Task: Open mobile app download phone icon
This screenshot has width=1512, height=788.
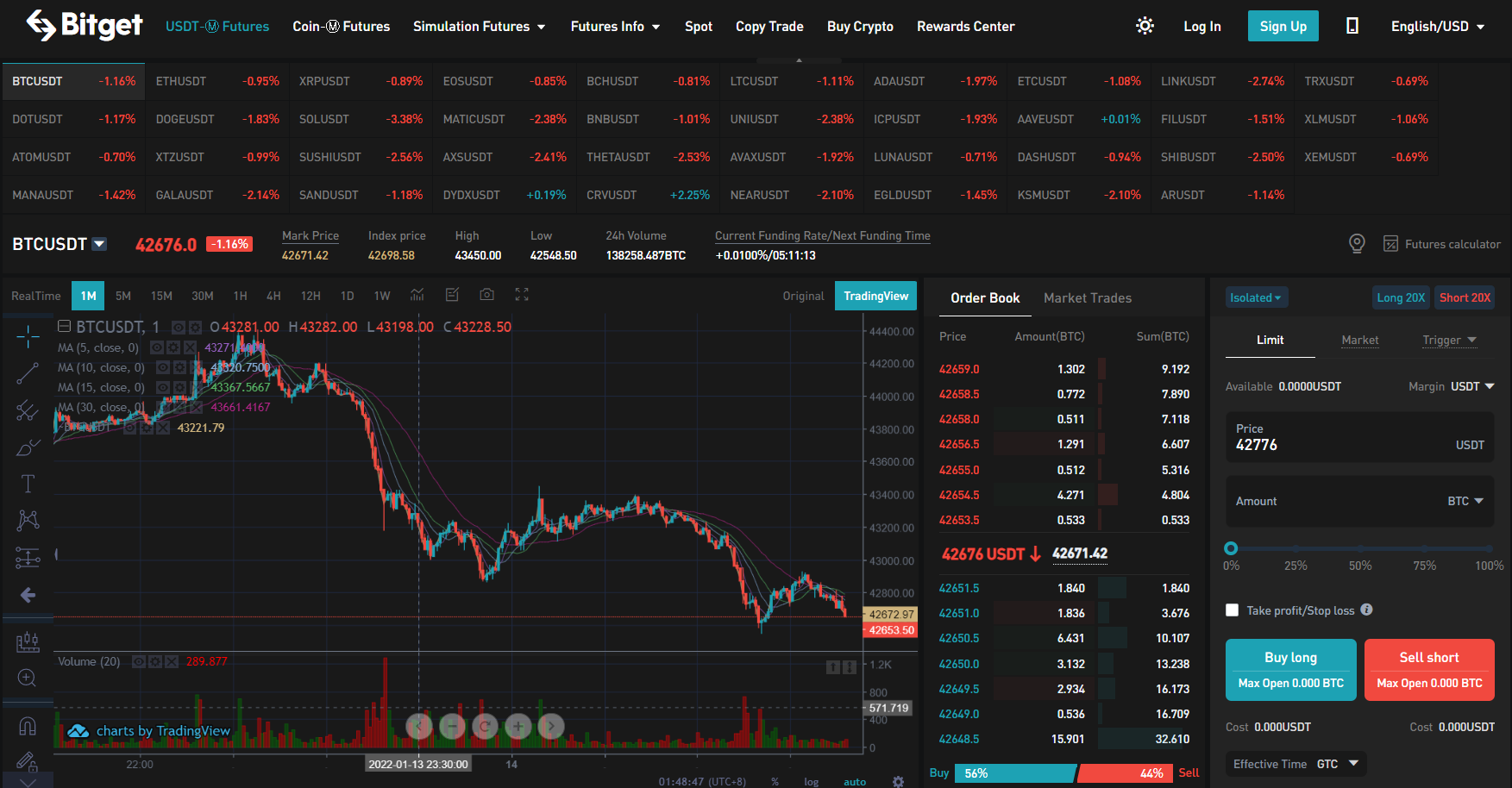Action: (1352, 26)
